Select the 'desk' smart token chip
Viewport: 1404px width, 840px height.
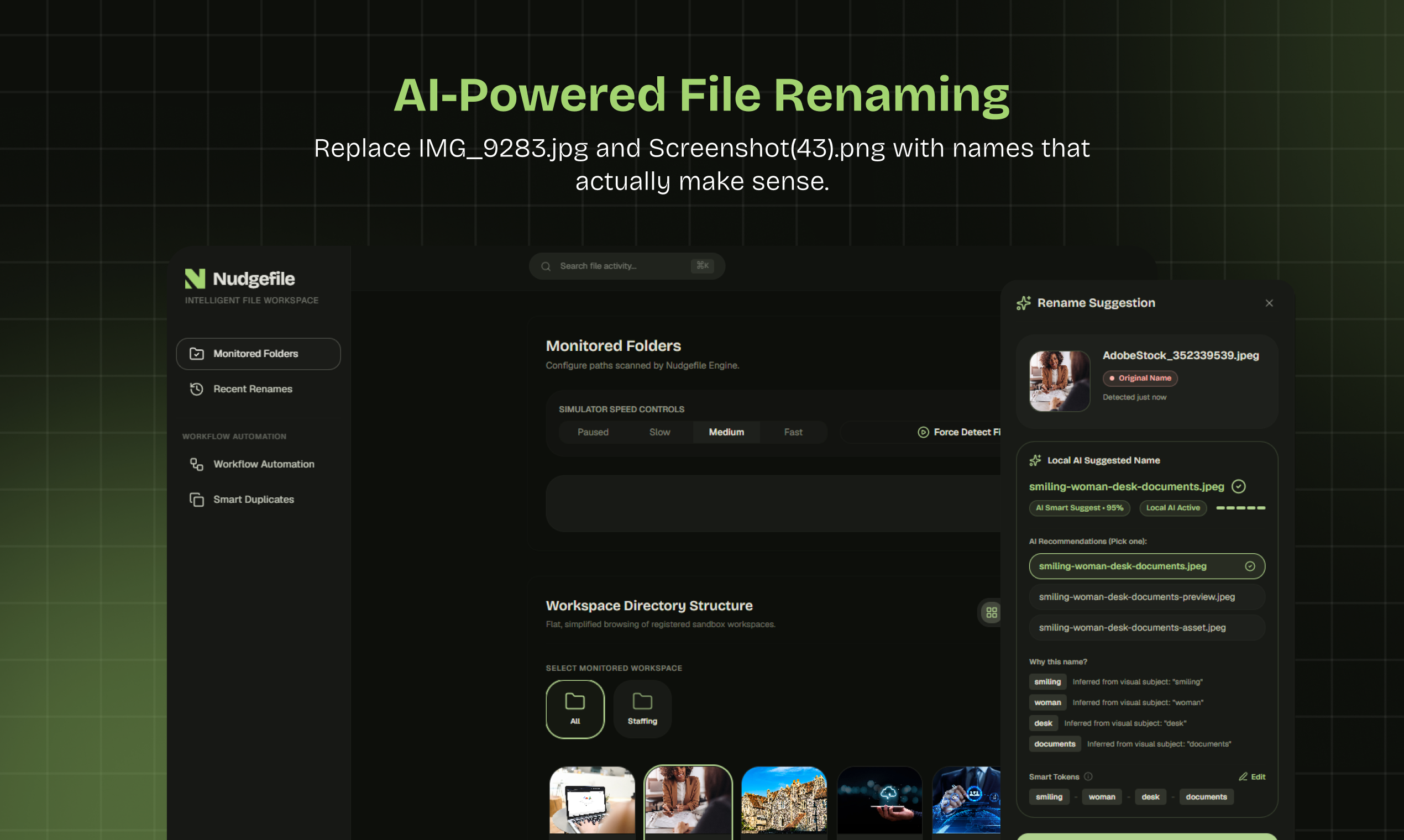pyautogui.click(x=1150, y=797)
